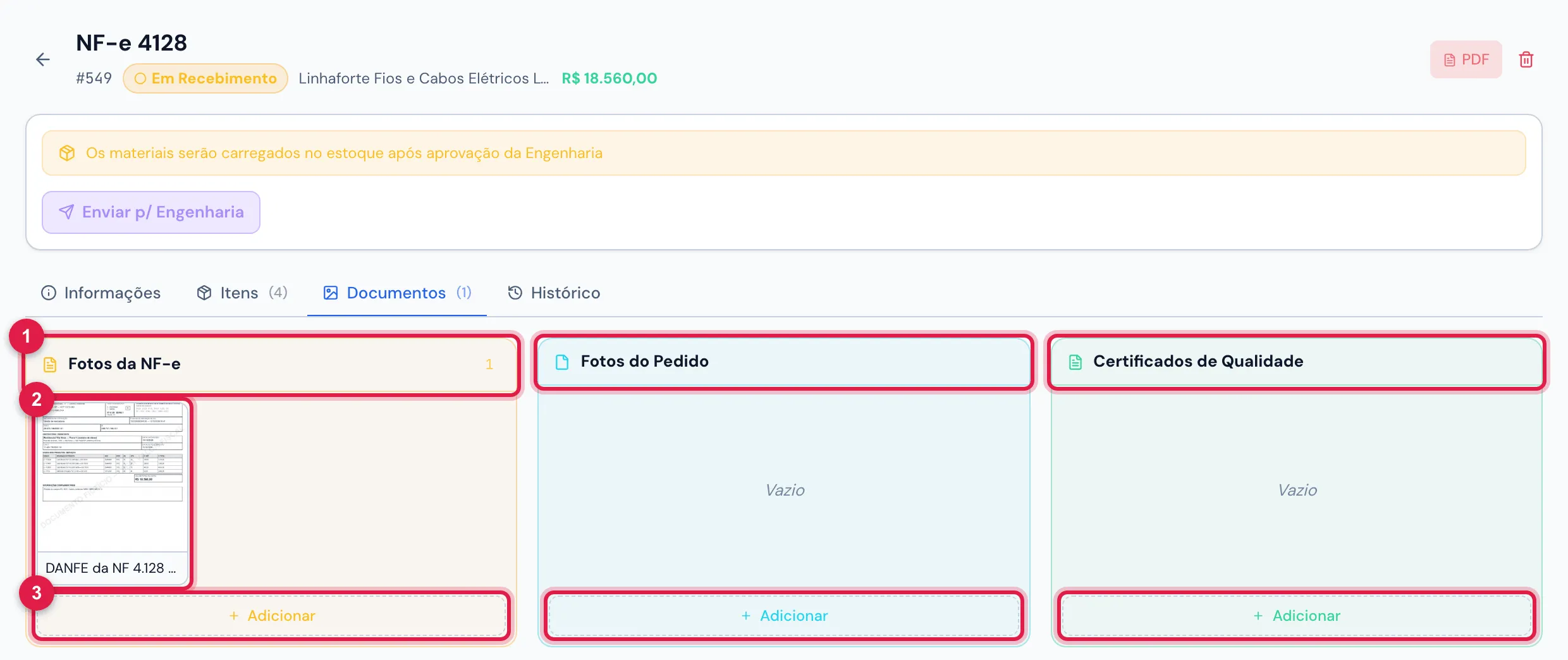Add a file under Fotos do Pedido
Image resolution: width=1568 pixels, height=660 pixels.
pos(784,616)
